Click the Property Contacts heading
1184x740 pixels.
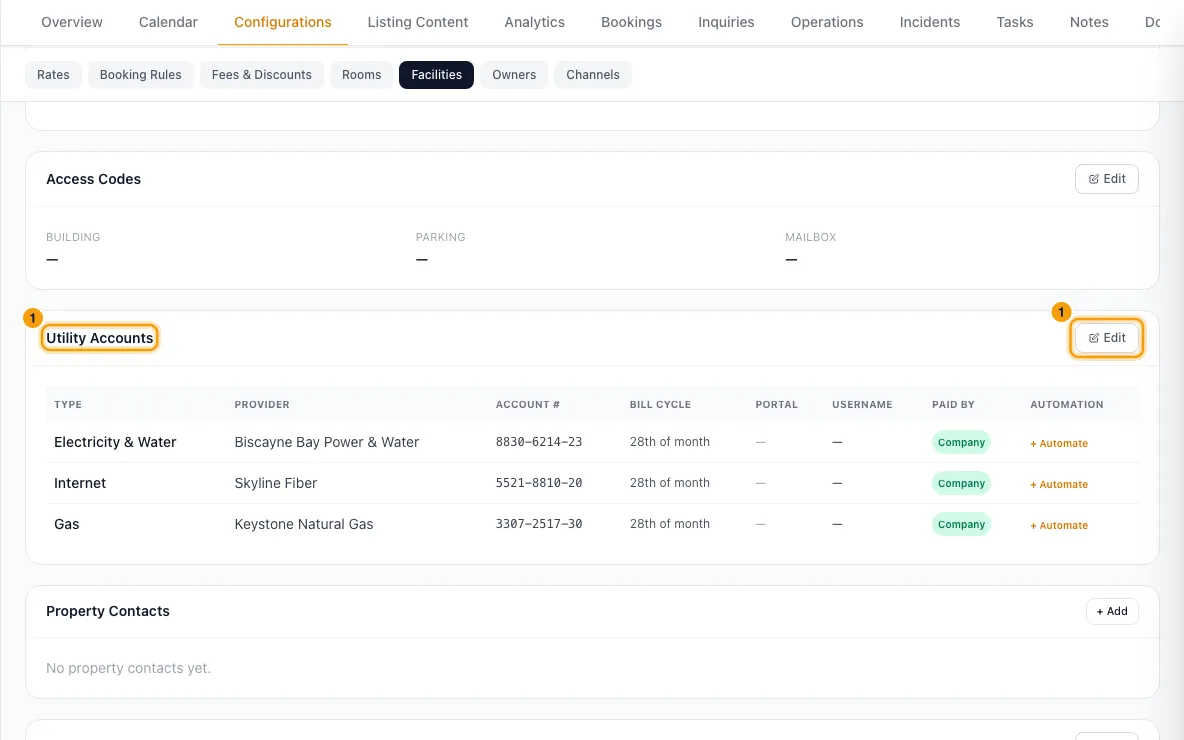point(108,611)
